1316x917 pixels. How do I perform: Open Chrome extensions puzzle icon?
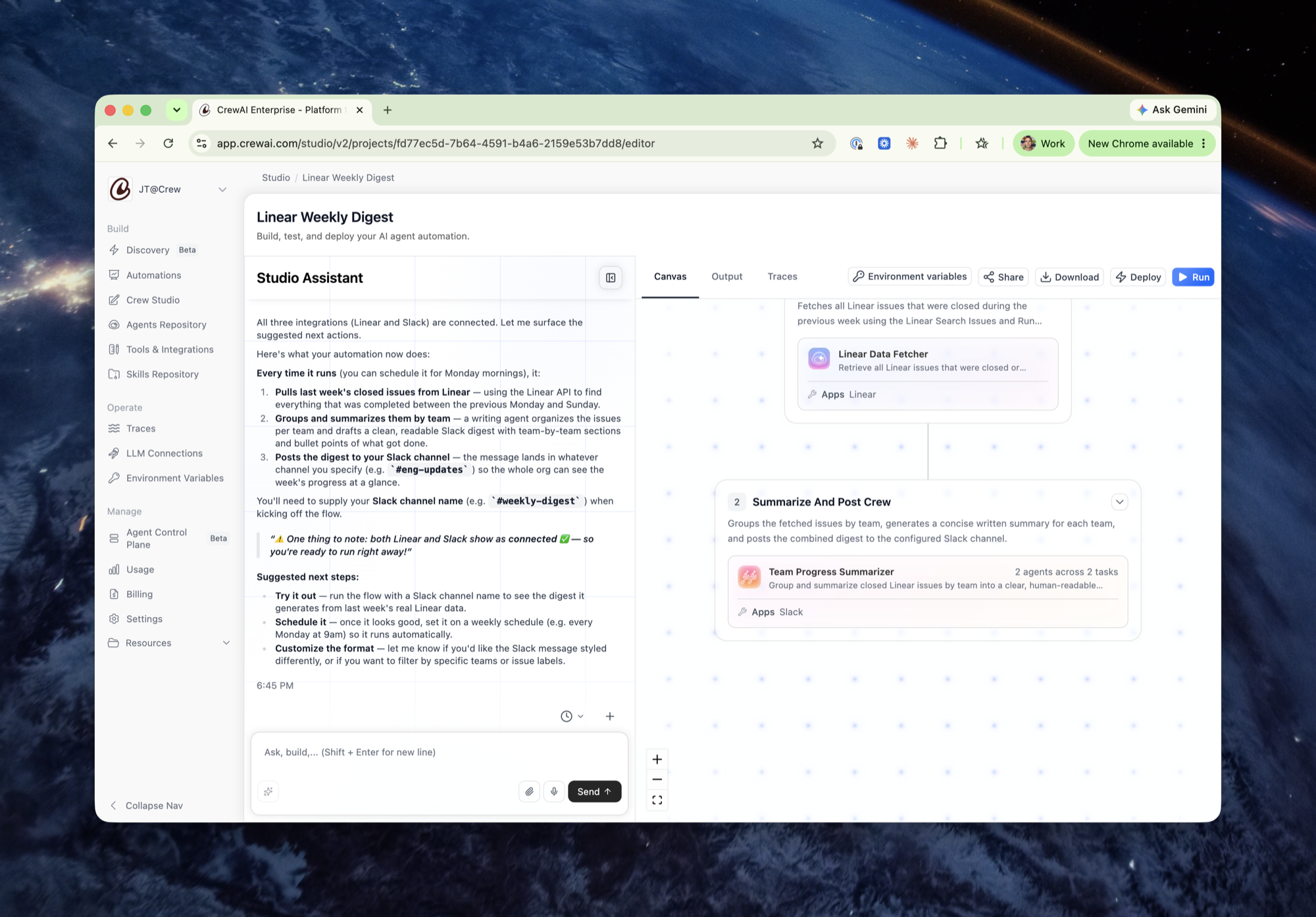[x=940, y=143]
